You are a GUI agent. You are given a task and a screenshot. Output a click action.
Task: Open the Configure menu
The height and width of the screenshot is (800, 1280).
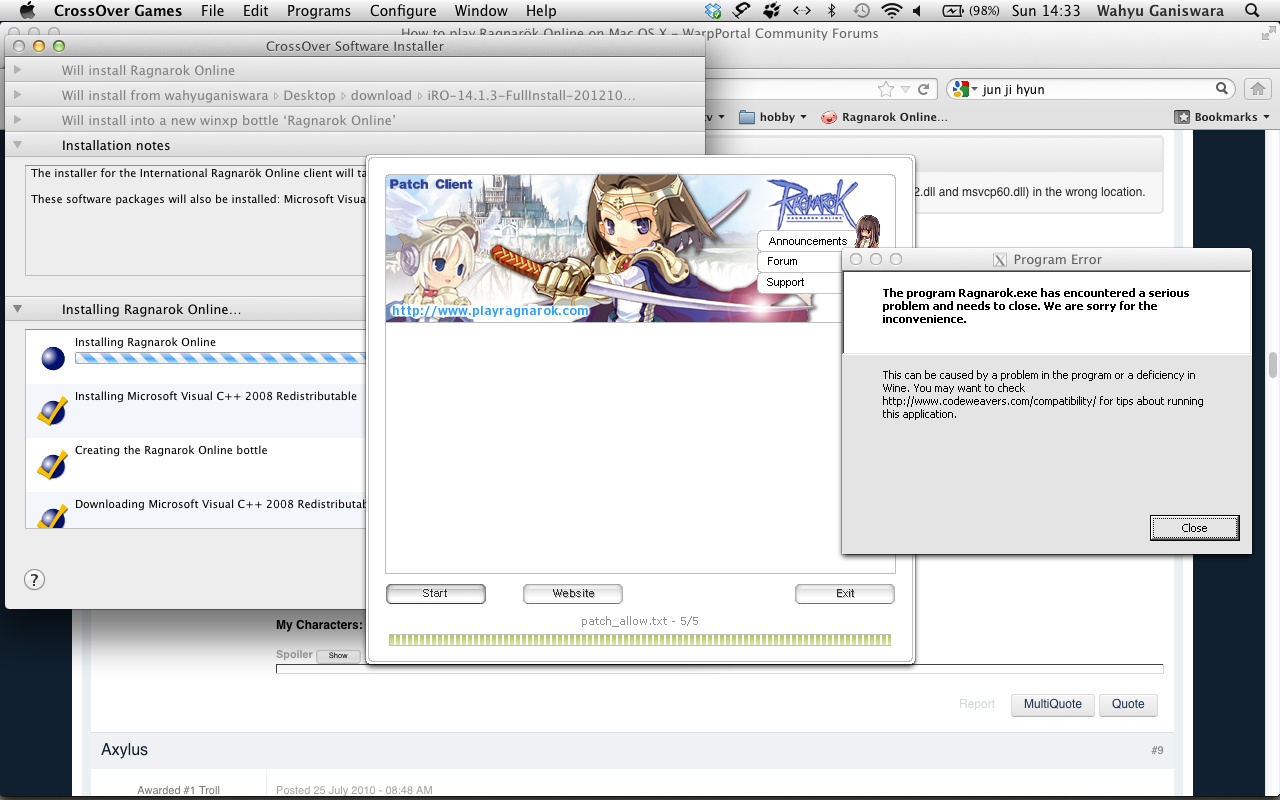click(x=403, y=11)
